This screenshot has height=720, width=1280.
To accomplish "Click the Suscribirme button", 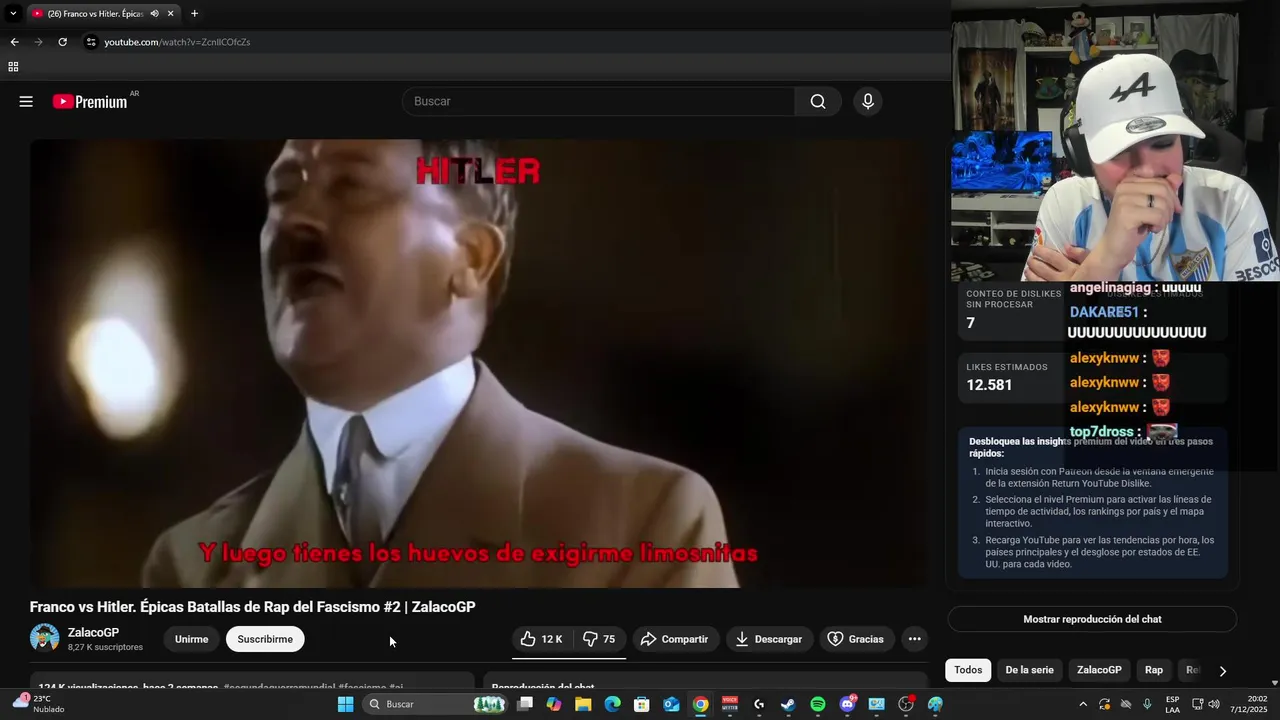I will pyautogui.click(x=265, y=639).
